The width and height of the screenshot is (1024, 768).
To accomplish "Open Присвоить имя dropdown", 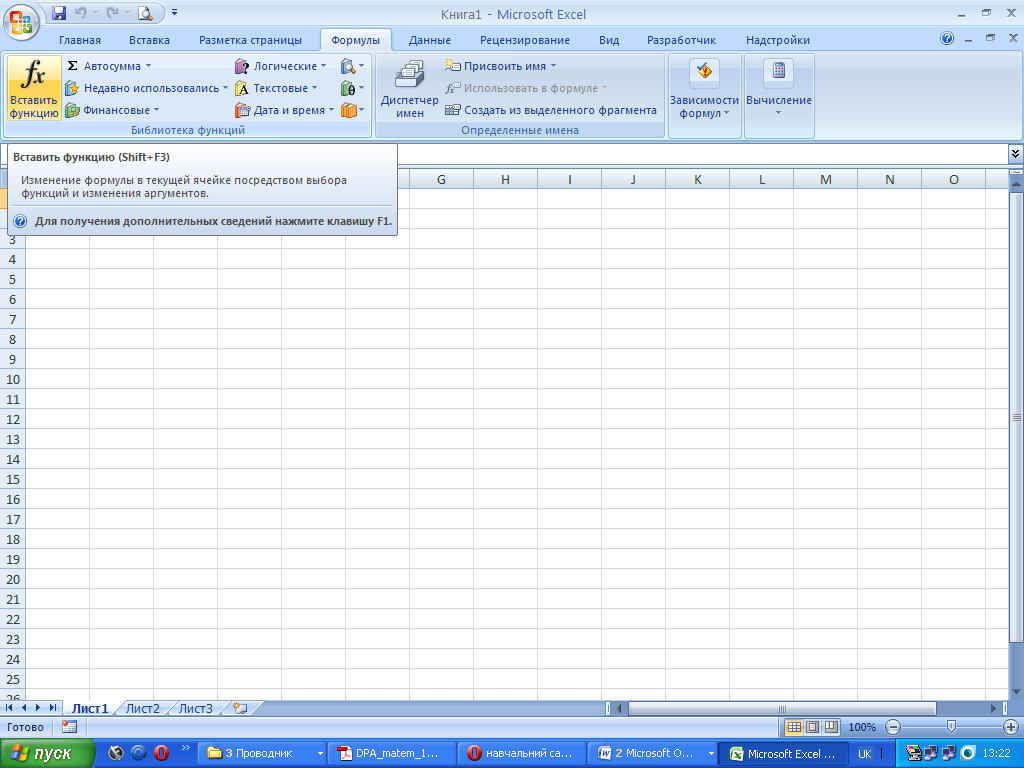I will tap(501, 66).
